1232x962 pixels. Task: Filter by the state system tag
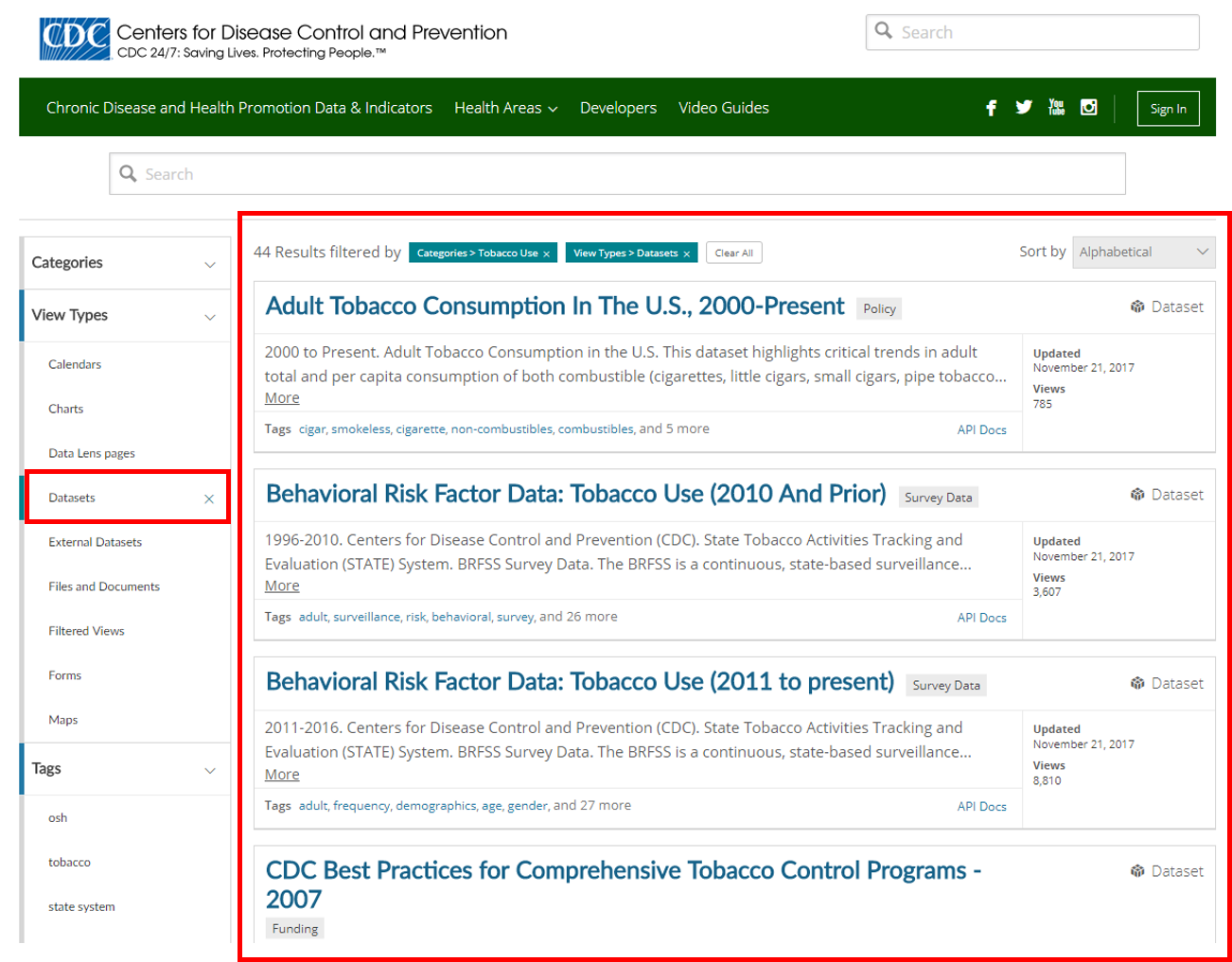[81, 907]
